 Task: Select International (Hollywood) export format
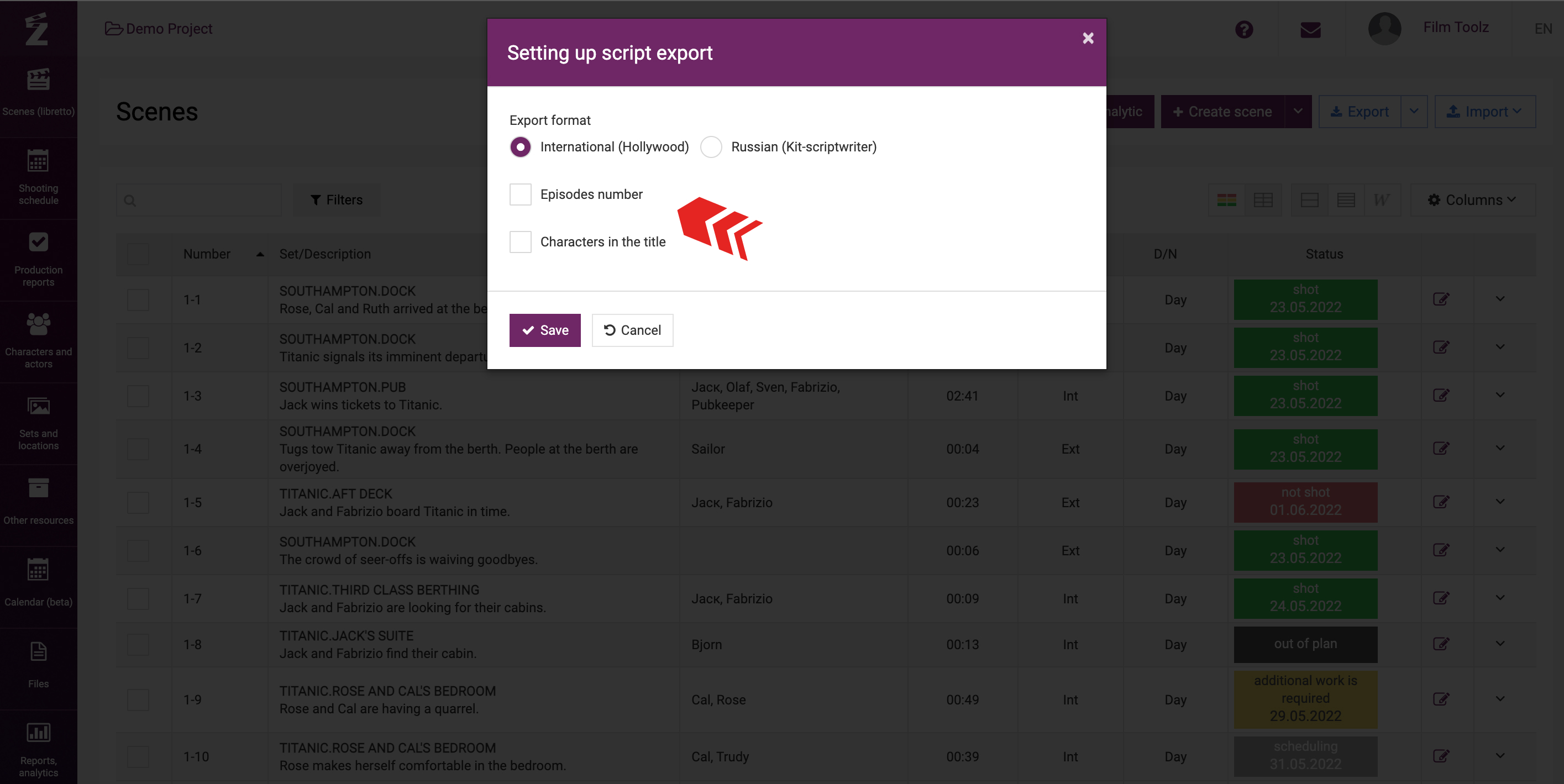click(521, 147)
